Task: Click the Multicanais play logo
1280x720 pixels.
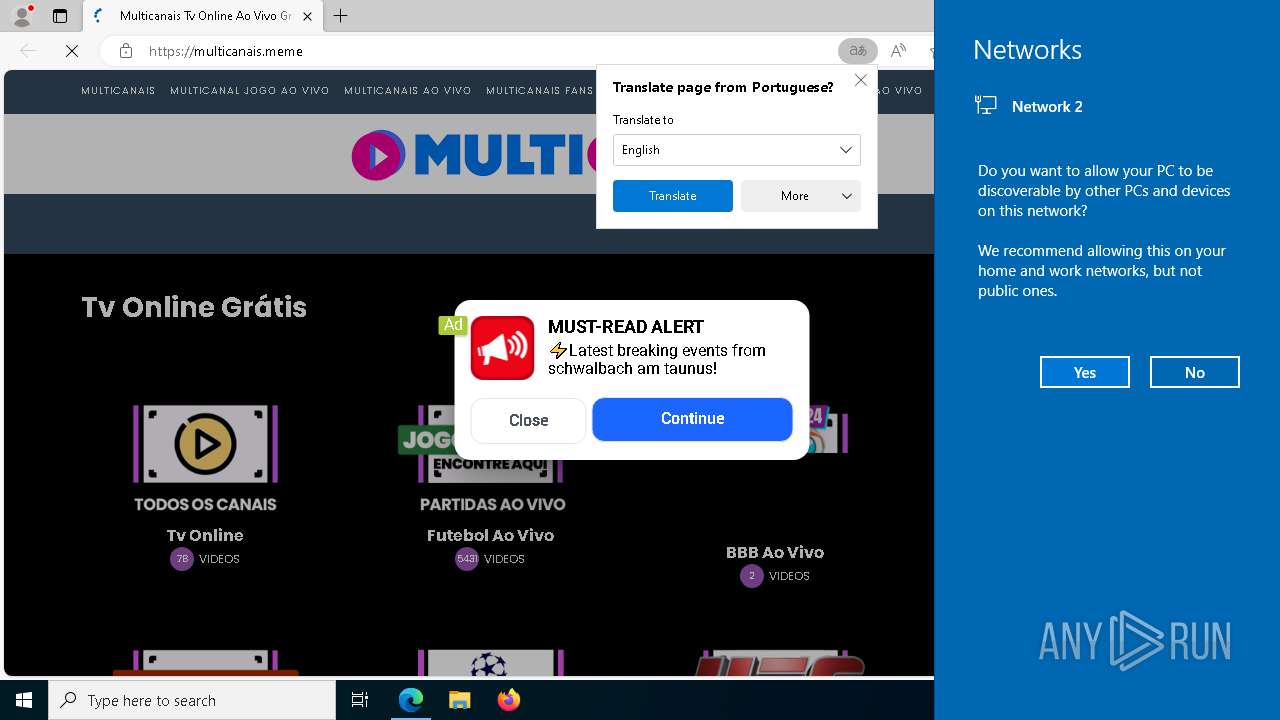Action: [378, 155]
